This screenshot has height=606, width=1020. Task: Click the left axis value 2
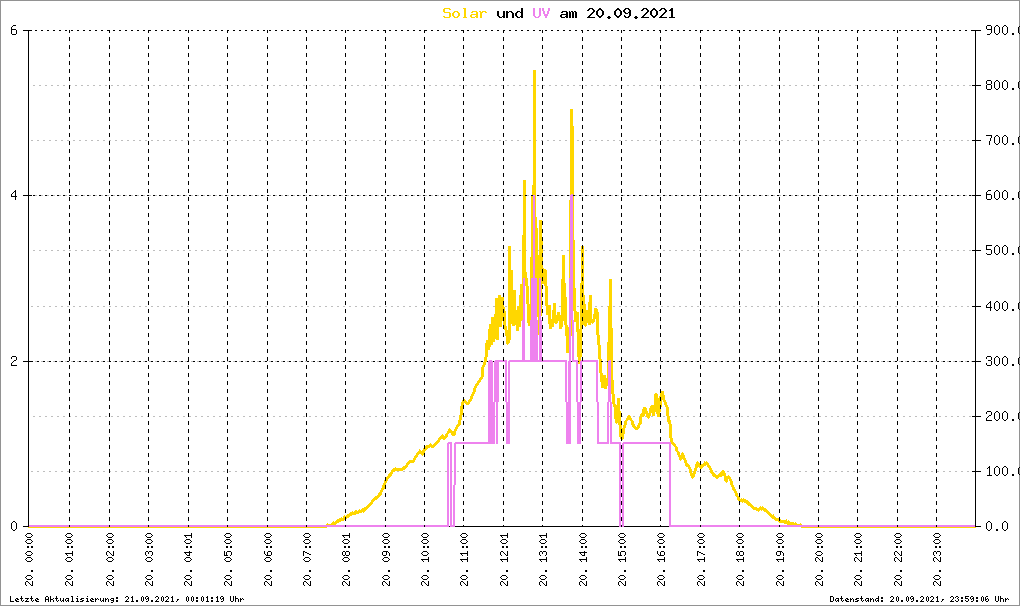[13, 361]
